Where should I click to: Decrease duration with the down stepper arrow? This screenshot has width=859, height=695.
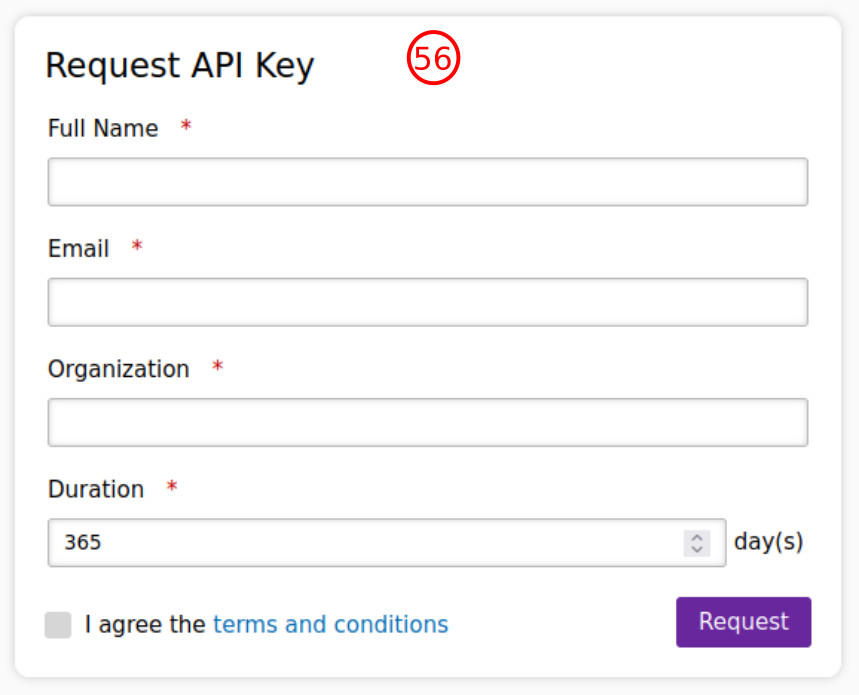[697, 549]
